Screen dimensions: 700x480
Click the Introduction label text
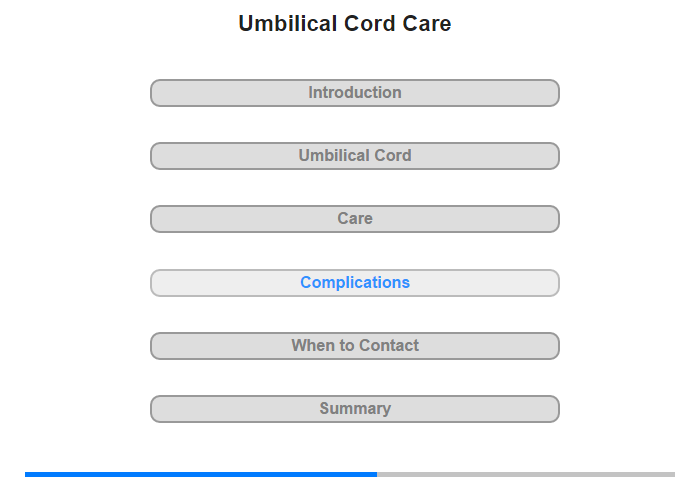tap(355, 93)
